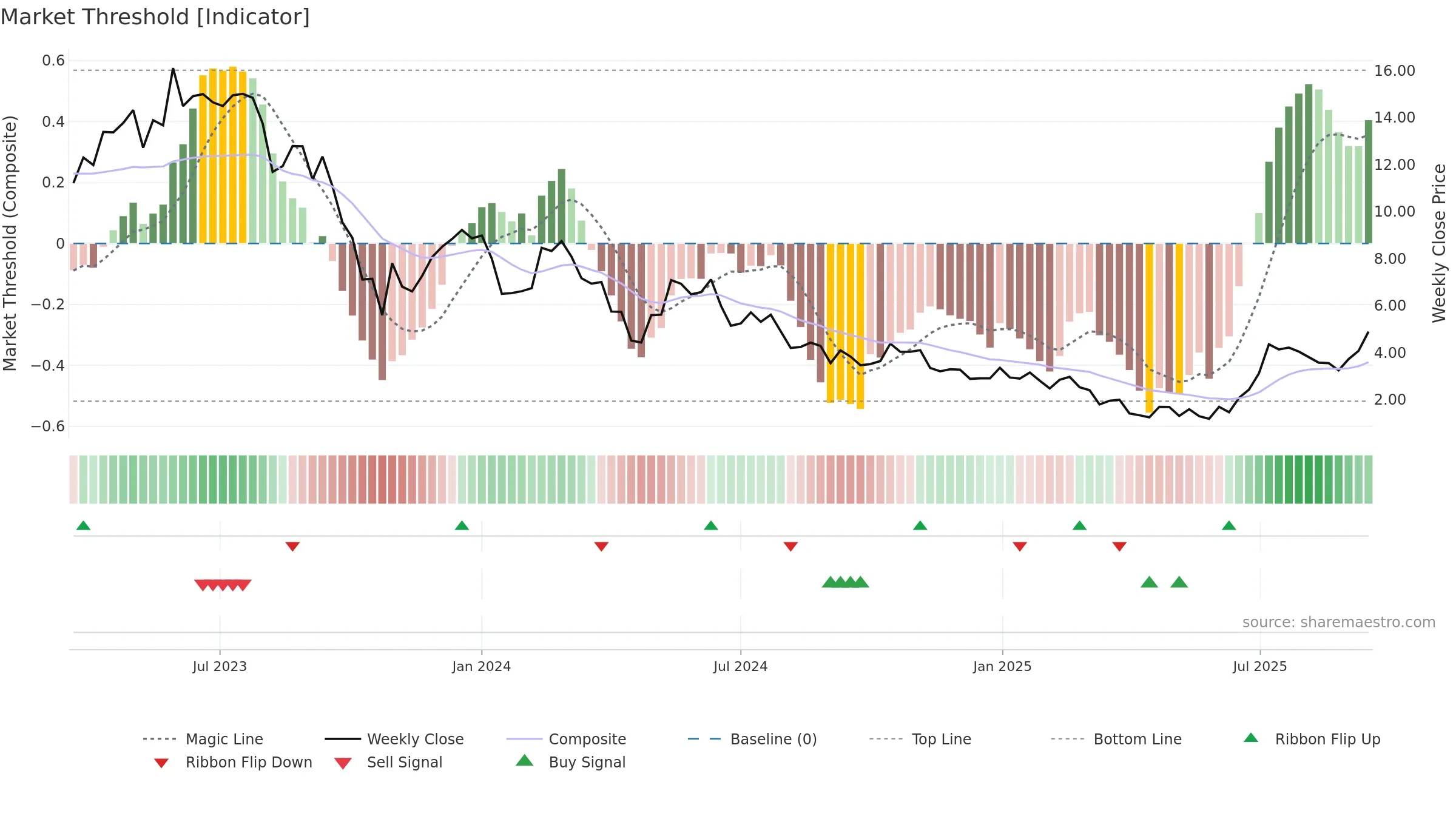Click the Jan 2025 x-axis label
The width and height of the screenshot is (1456, 819).
[x=1002, y=667]
